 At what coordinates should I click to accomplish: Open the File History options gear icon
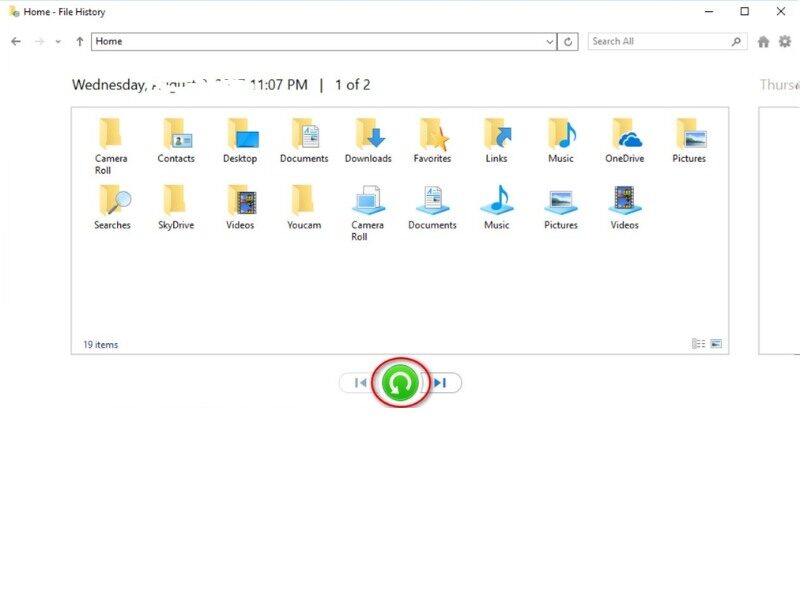point(786,42)
